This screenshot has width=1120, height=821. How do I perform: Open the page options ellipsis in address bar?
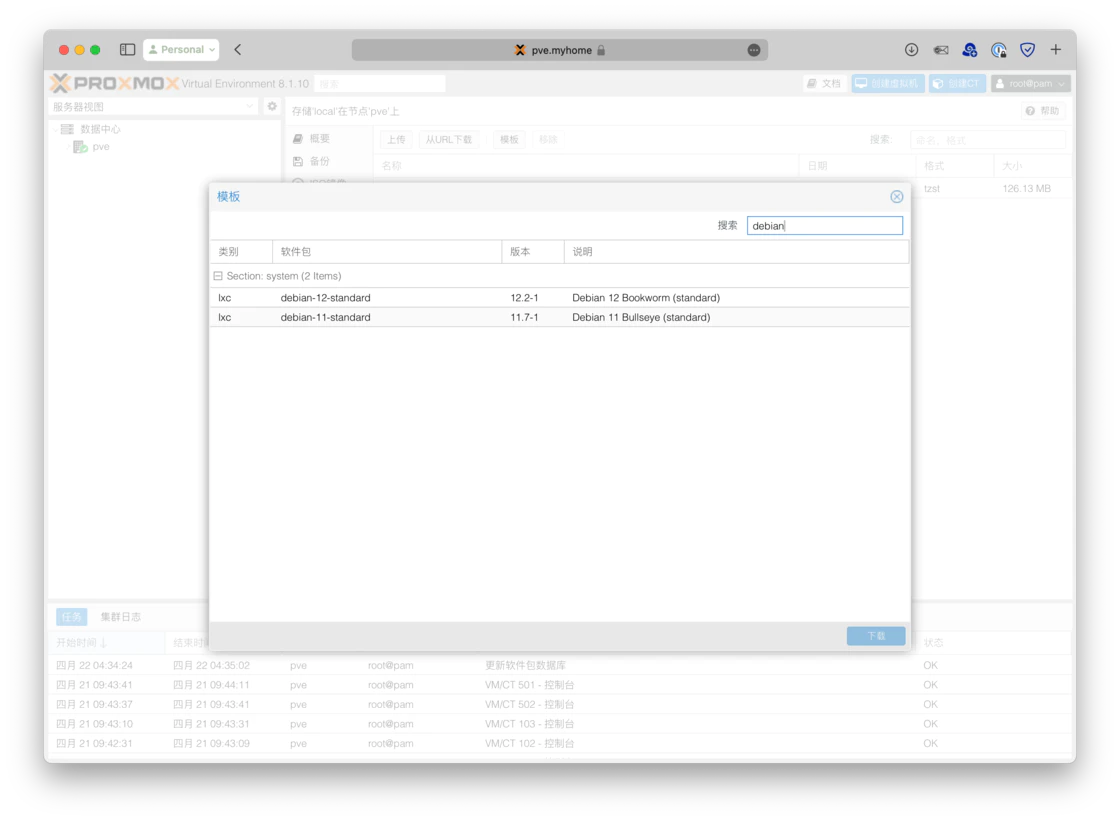pyautogui.click(x=754, y=50)
